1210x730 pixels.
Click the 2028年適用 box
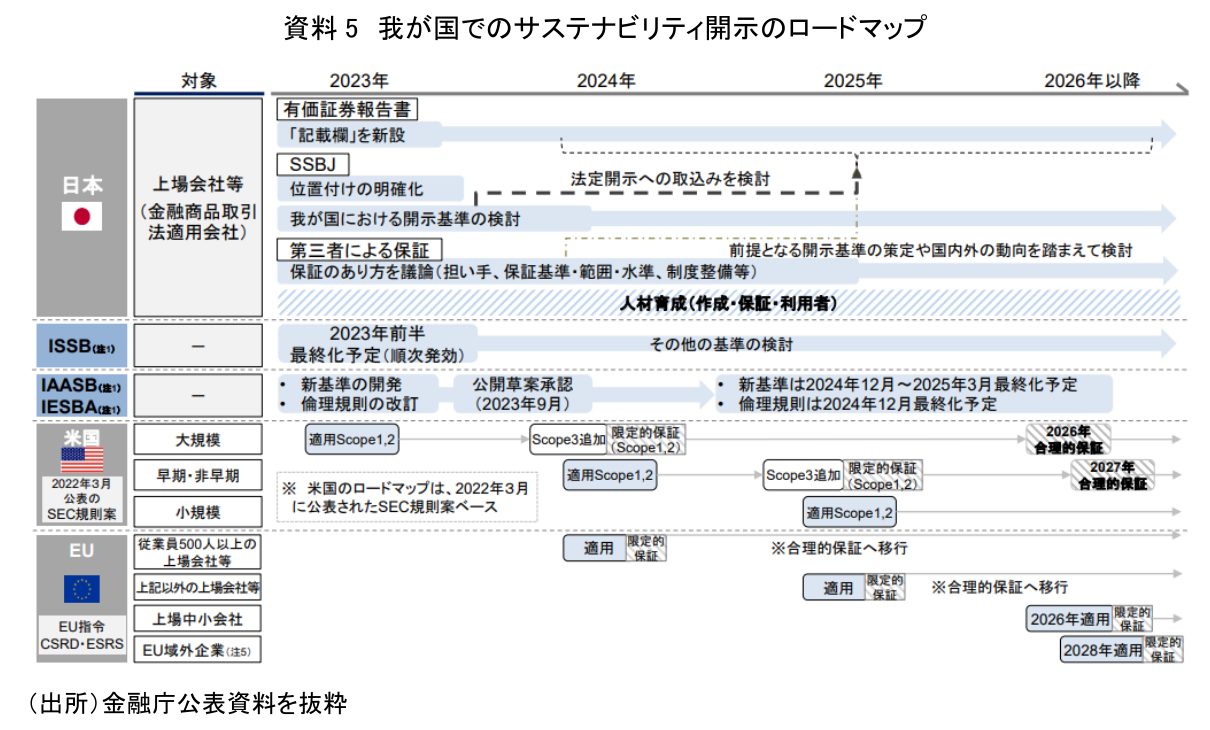click(x=1102, y=650)
